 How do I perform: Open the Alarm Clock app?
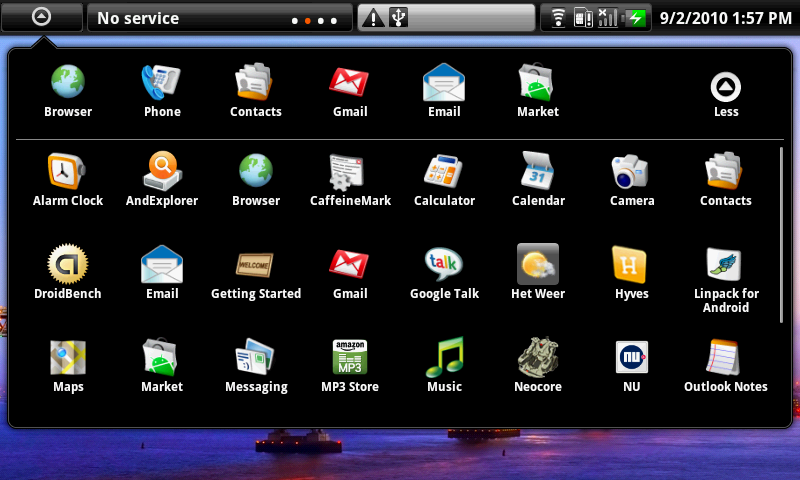point(68,180)
